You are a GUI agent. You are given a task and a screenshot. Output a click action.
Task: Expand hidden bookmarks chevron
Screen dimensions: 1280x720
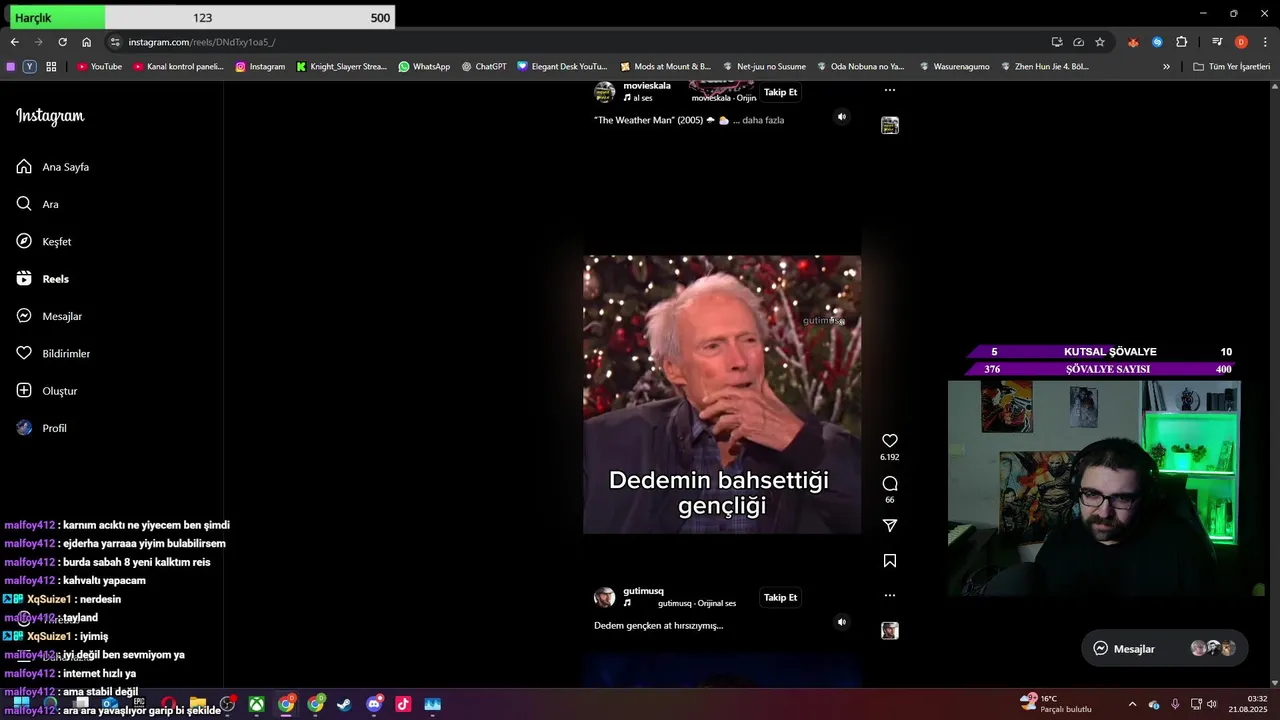[1166, 67]
